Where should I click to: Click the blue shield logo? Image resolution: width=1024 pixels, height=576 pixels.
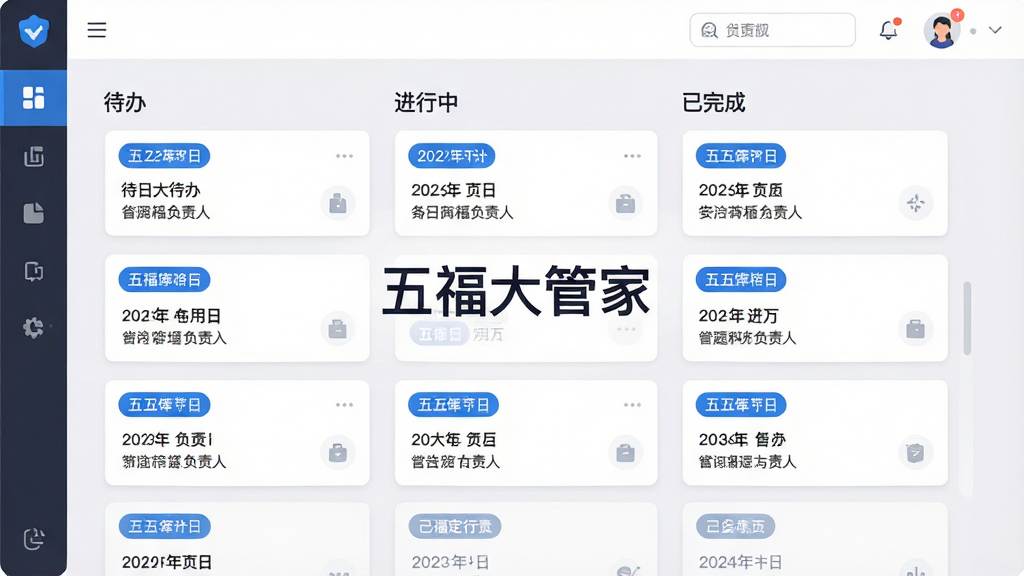pyautogui.click(x=33, y=31)
